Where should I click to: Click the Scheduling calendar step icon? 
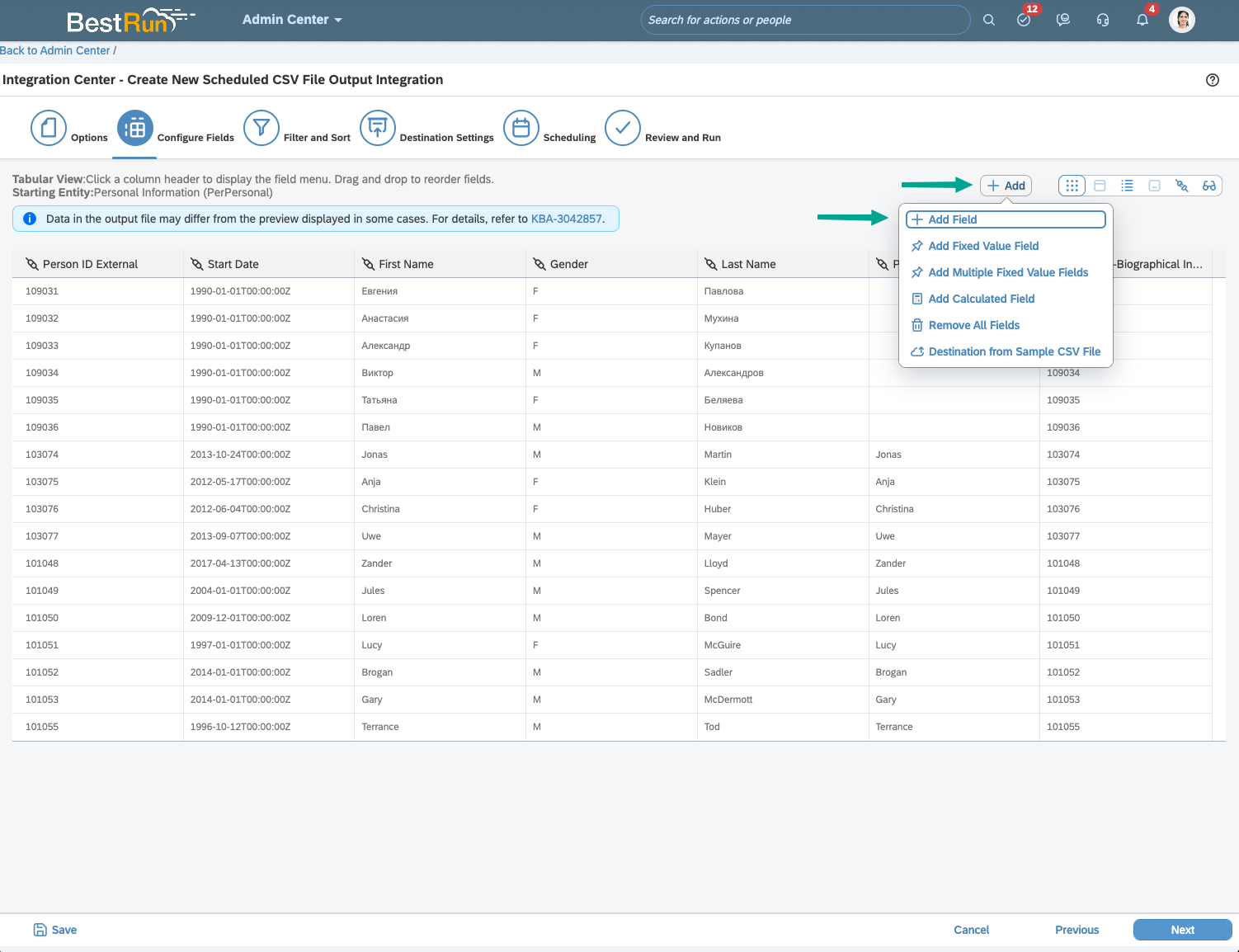tap(521, 129)
